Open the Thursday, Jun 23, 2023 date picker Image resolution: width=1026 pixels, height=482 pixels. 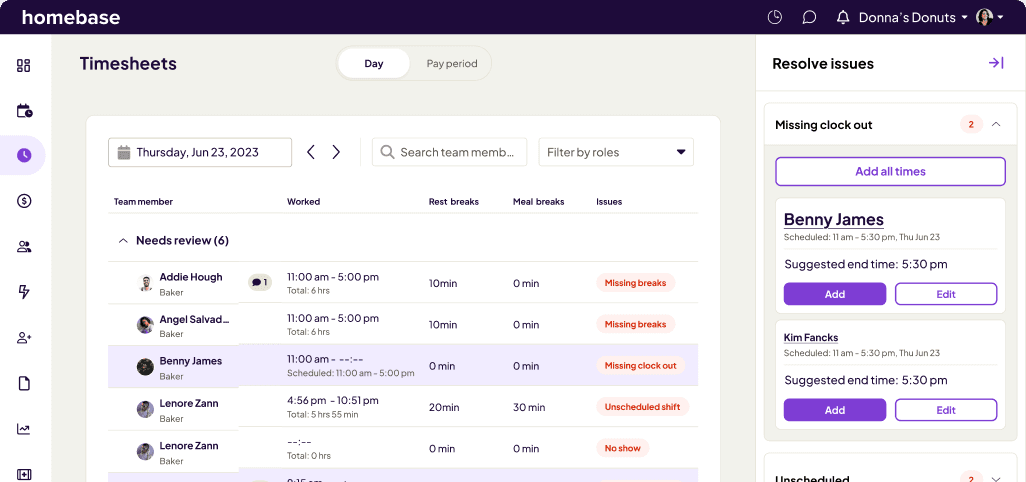click(200, 152)
